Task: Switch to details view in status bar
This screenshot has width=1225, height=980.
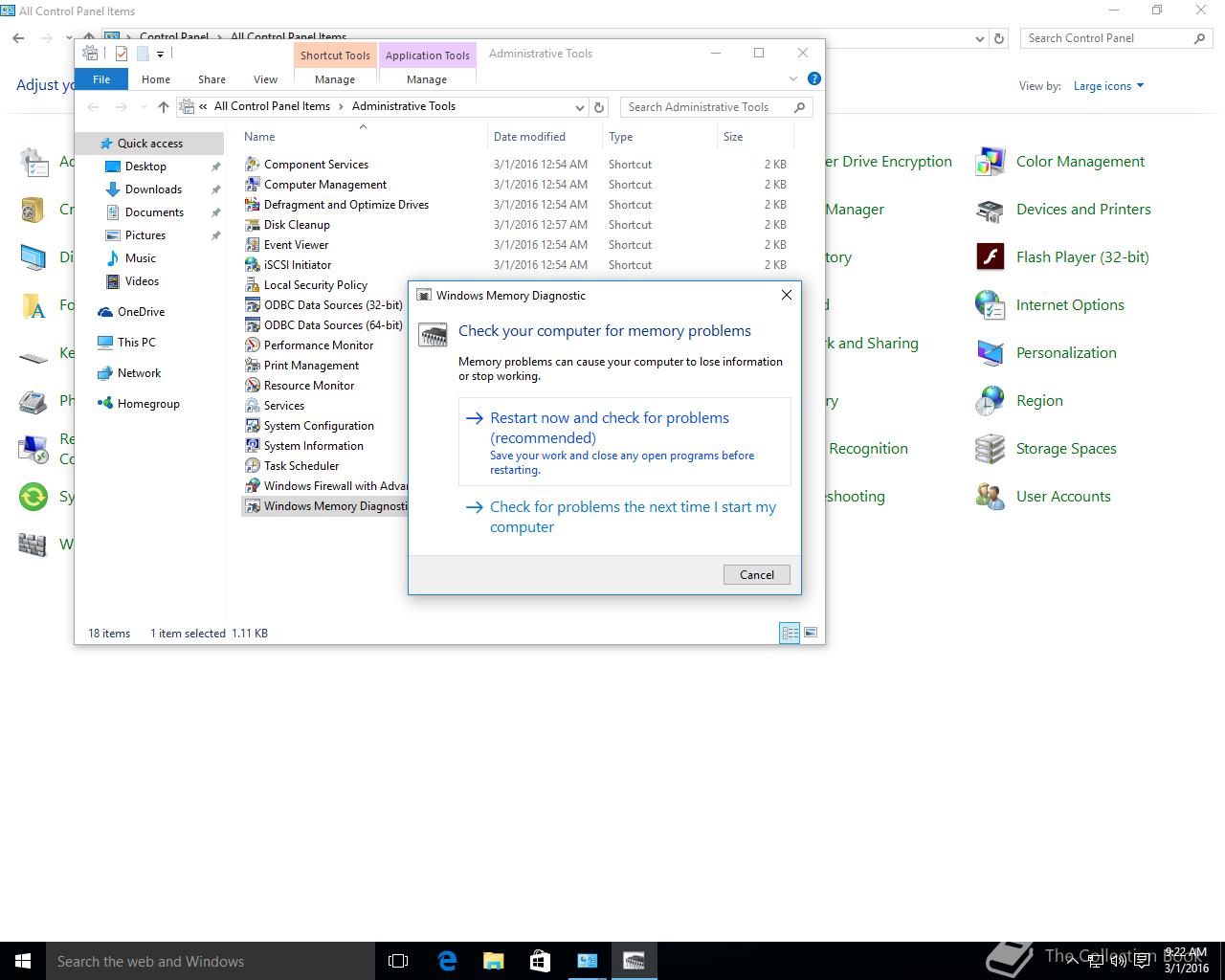Action: point(790,633)
